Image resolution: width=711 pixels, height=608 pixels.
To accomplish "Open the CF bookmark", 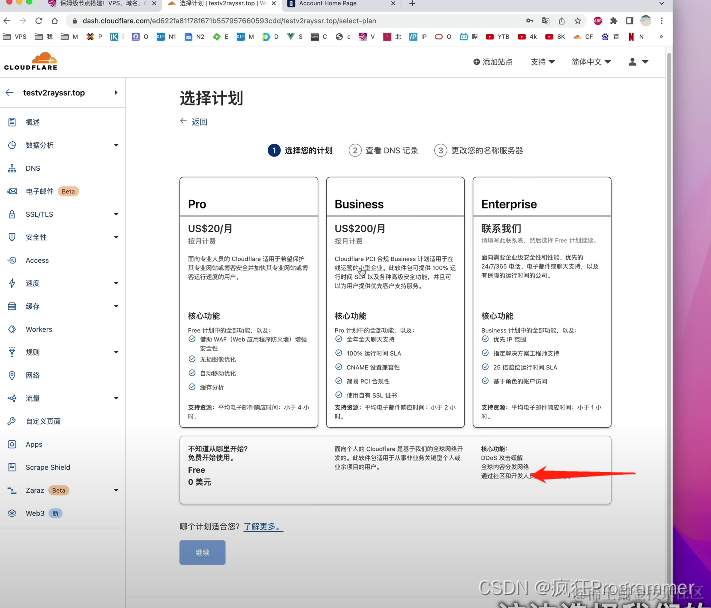I will [583, 37].
